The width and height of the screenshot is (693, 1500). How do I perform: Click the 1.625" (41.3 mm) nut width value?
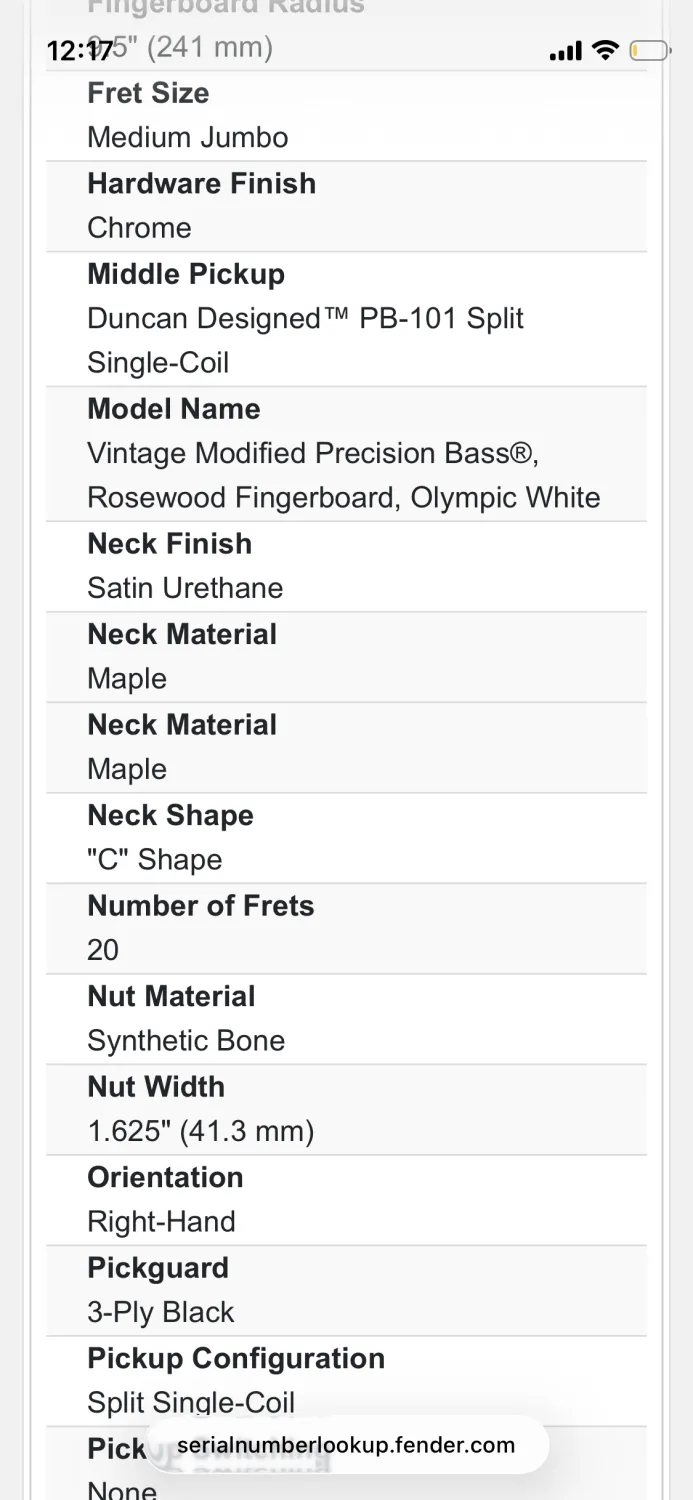(200, 1131)
